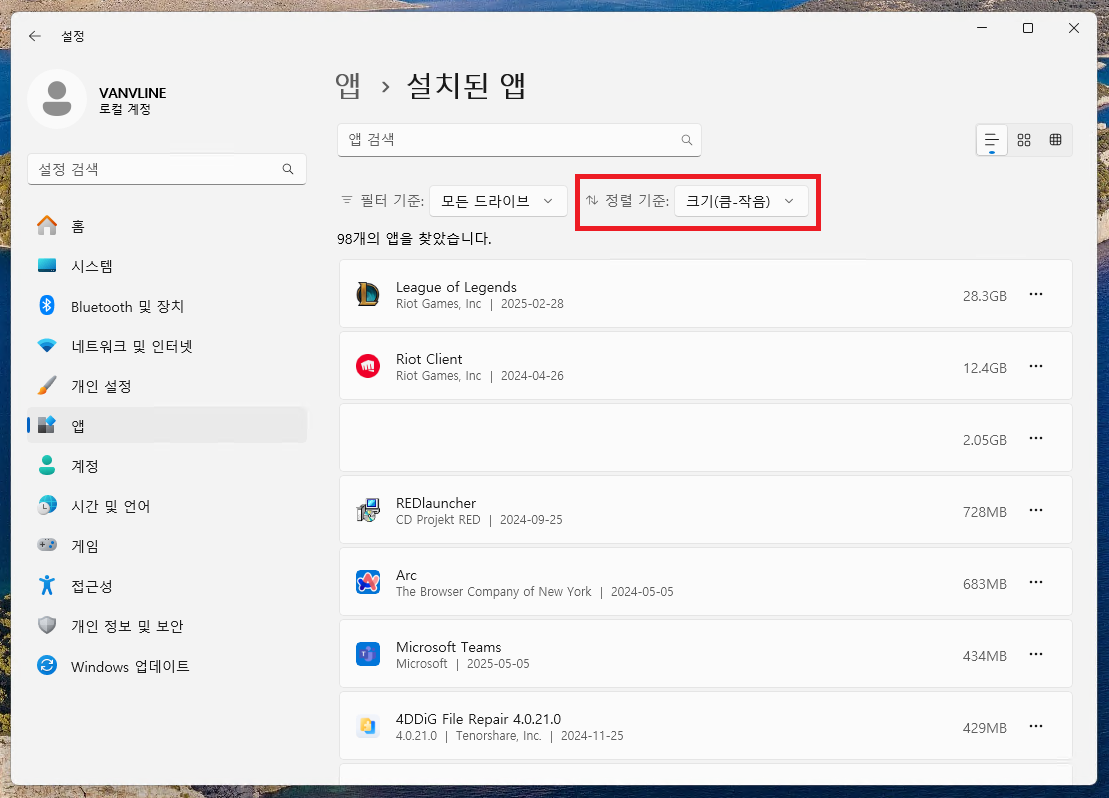Click the 28.3GB size value
This screenshot has width=1109, height=798.
click(985, 296)
